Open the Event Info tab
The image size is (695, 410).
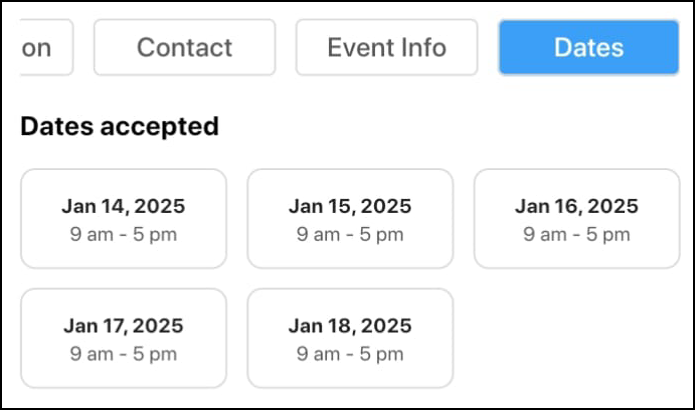pyautogui.click(x=386, y=47)
